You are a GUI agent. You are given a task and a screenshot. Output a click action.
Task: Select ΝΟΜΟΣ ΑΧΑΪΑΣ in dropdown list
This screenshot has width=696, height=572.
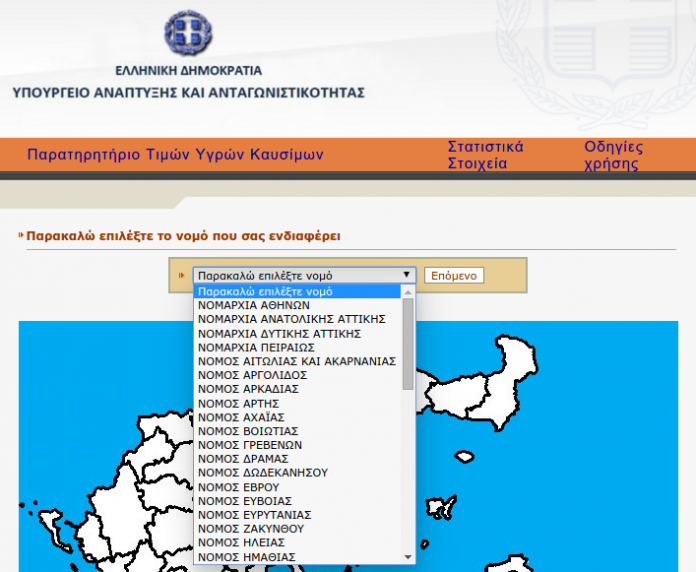(297, 417)
